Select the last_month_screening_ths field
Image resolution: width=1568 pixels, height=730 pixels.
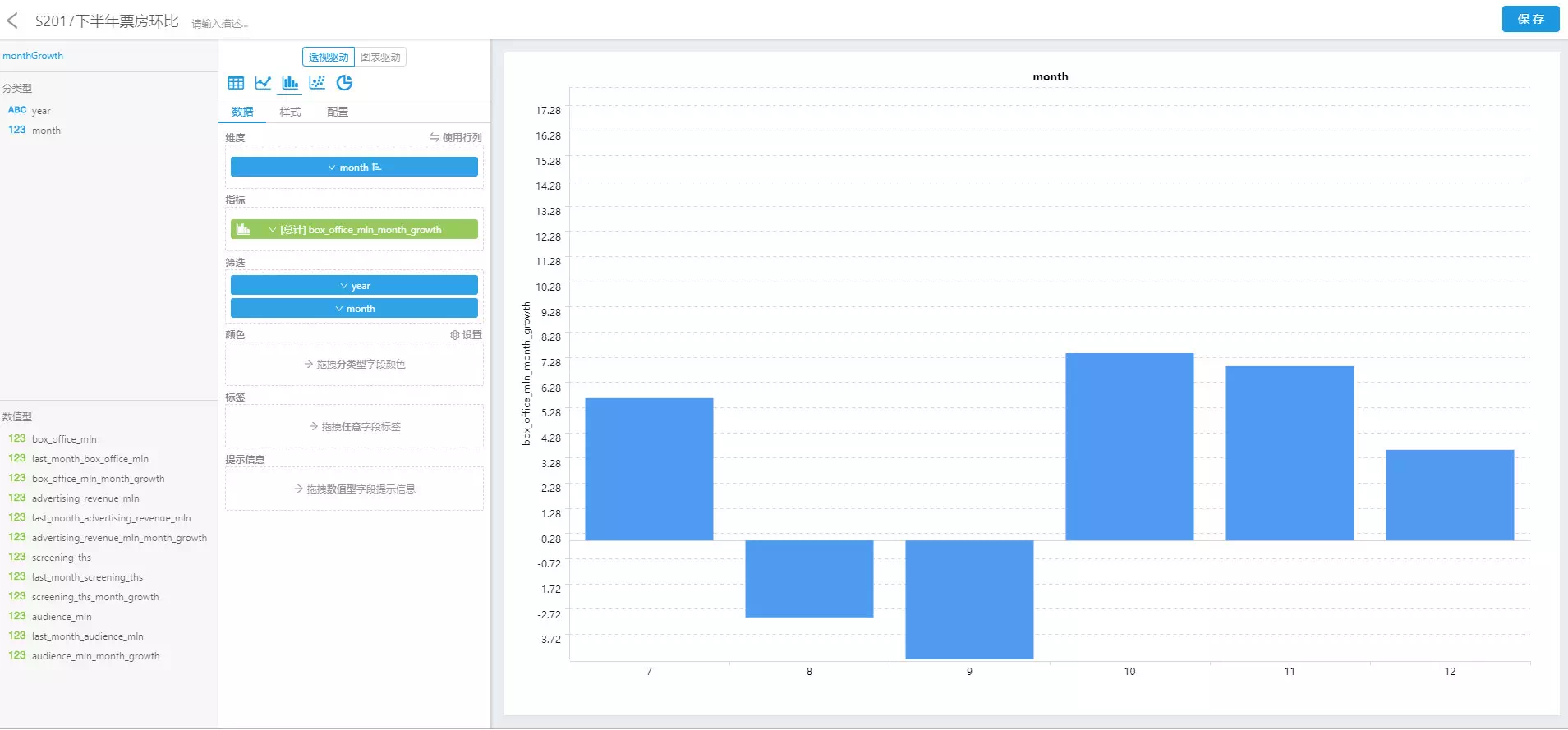[87, 577]
